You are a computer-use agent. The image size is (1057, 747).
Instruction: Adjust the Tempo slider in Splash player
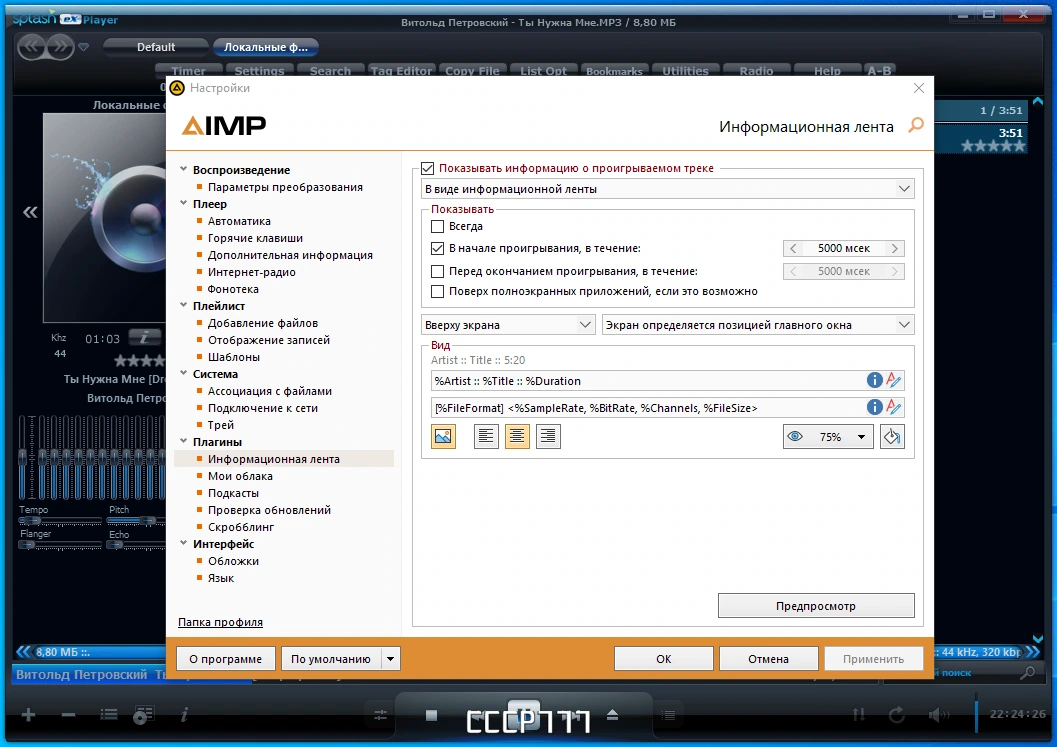[x=59, y=520]
